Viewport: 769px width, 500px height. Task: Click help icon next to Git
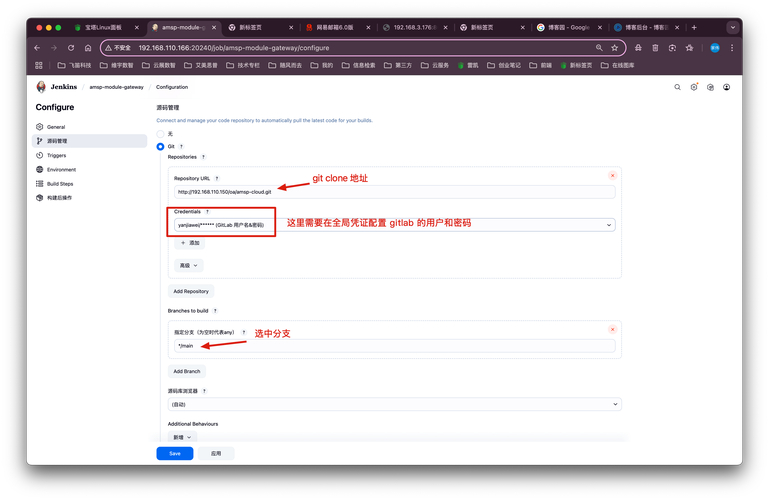coord(181,147)
